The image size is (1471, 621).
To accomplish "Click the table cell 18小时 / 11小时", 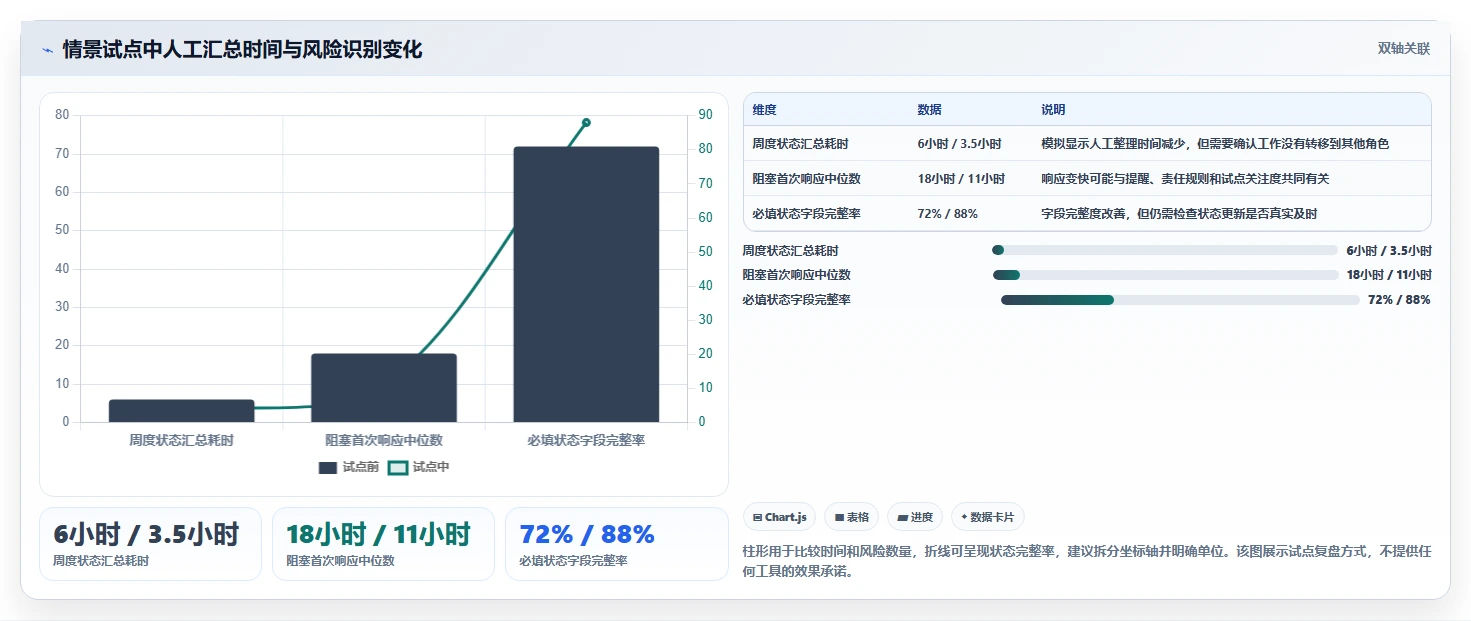I will [961, 179].
